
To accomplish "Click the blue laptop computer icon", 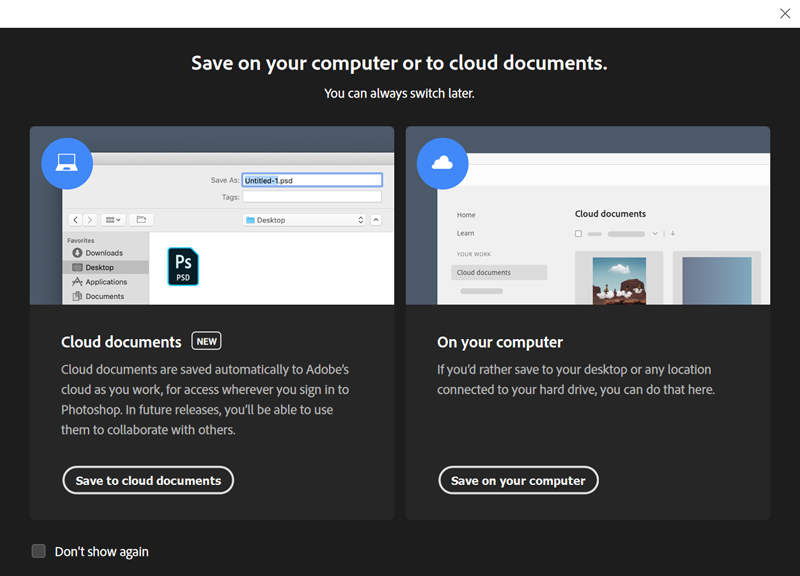I will tap(67, 163).
